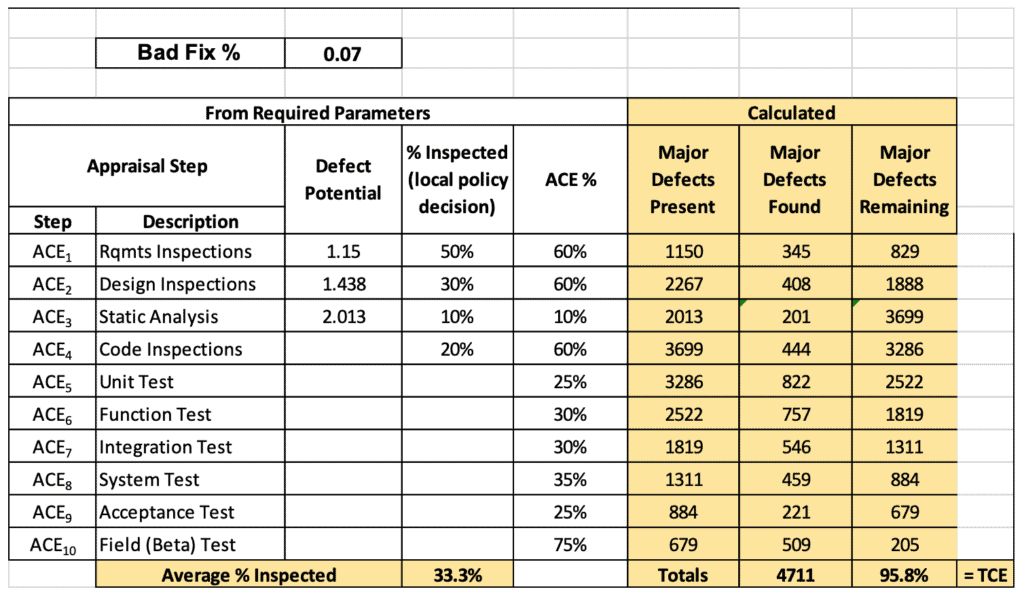Image resolution: width=1024 pixels, height=600 pixels.
Task: Select Rqmts Inspections defect potential 1.15
Action: (x=343, y=251)
